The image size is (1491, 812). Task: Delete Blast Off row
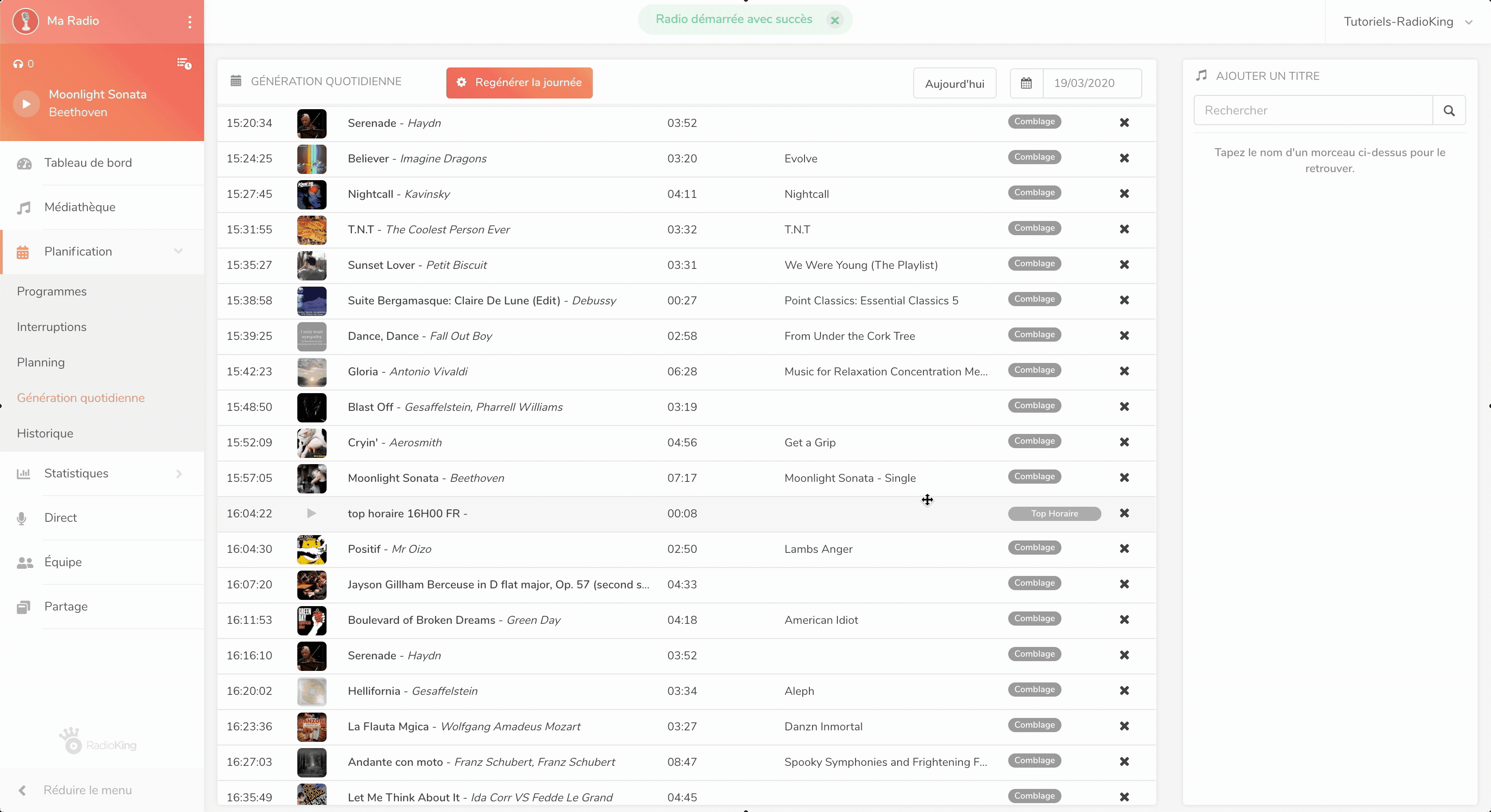pos(1124,407)
